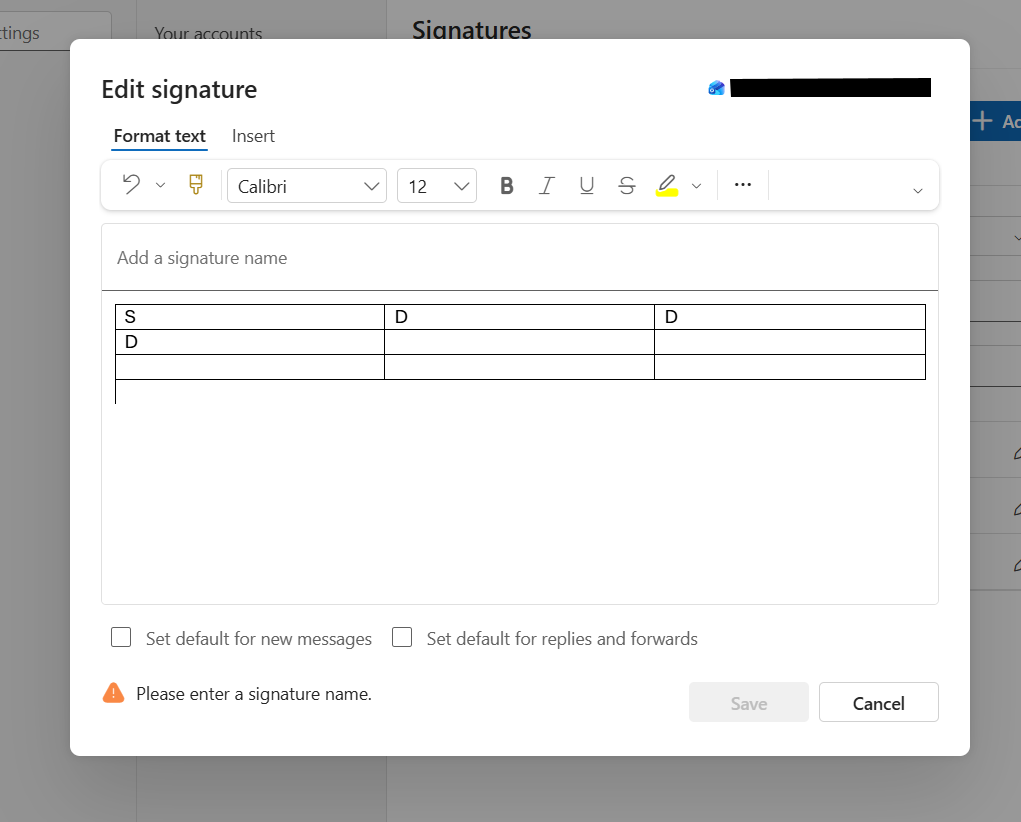The height and width of the screenshot is (822, 1021).
Task: Click the Undo arrow icon
Action: 132,185
